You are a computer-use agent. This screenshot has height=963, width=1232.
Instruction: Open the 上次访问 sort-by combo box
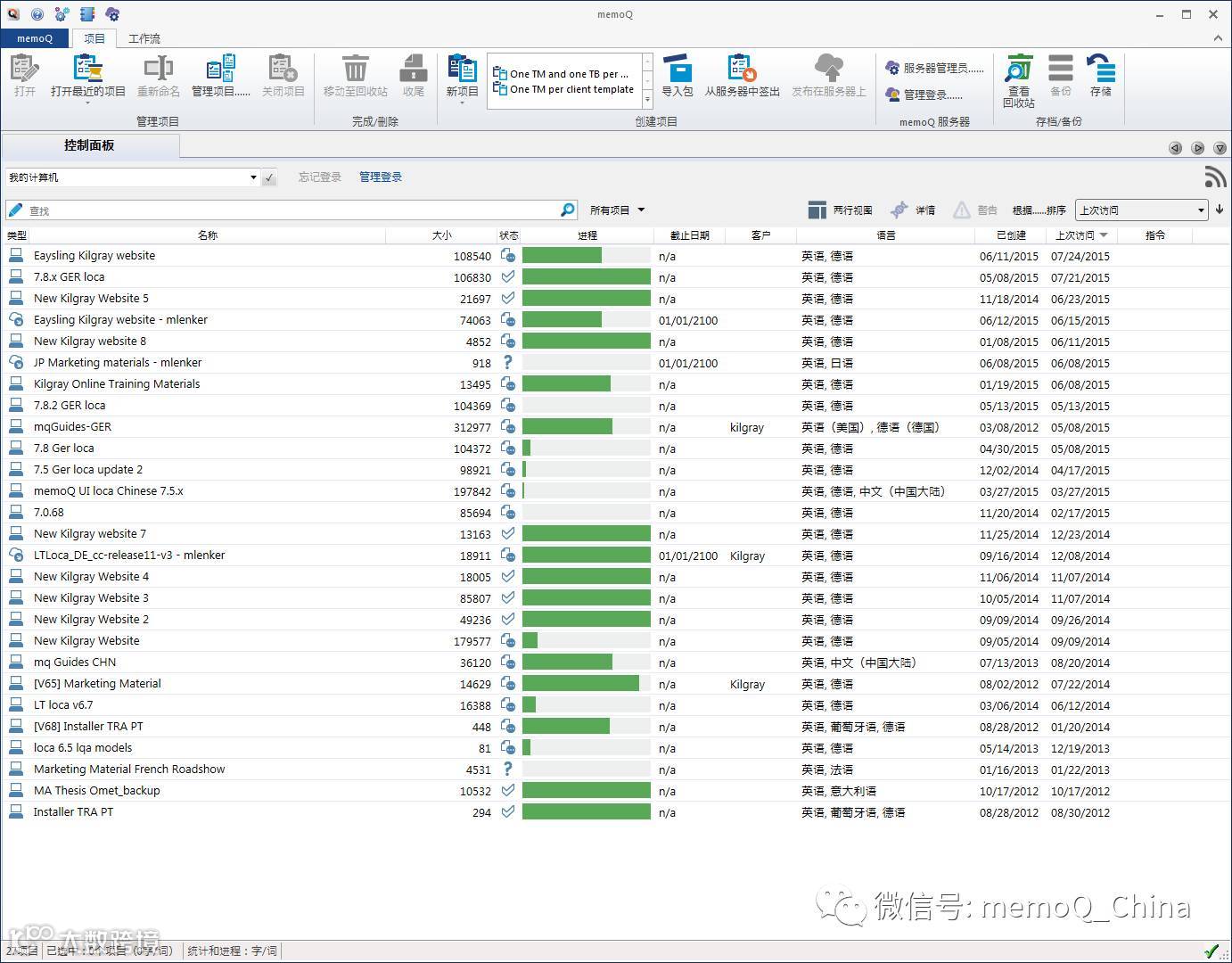coord(1141,210)
